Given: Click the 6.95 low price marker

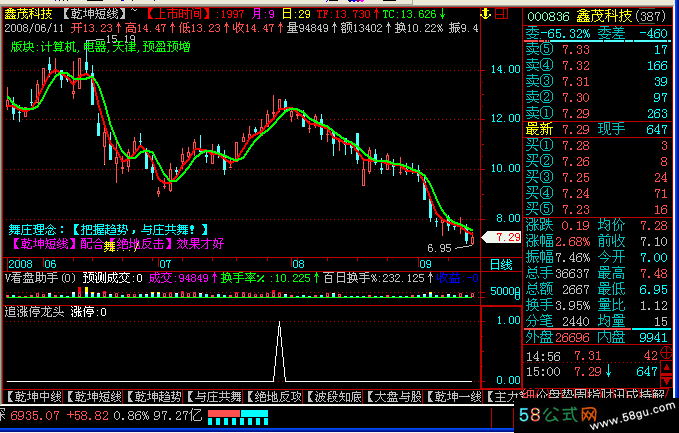Looking at the screenshot, I should [x=438, y=247].
